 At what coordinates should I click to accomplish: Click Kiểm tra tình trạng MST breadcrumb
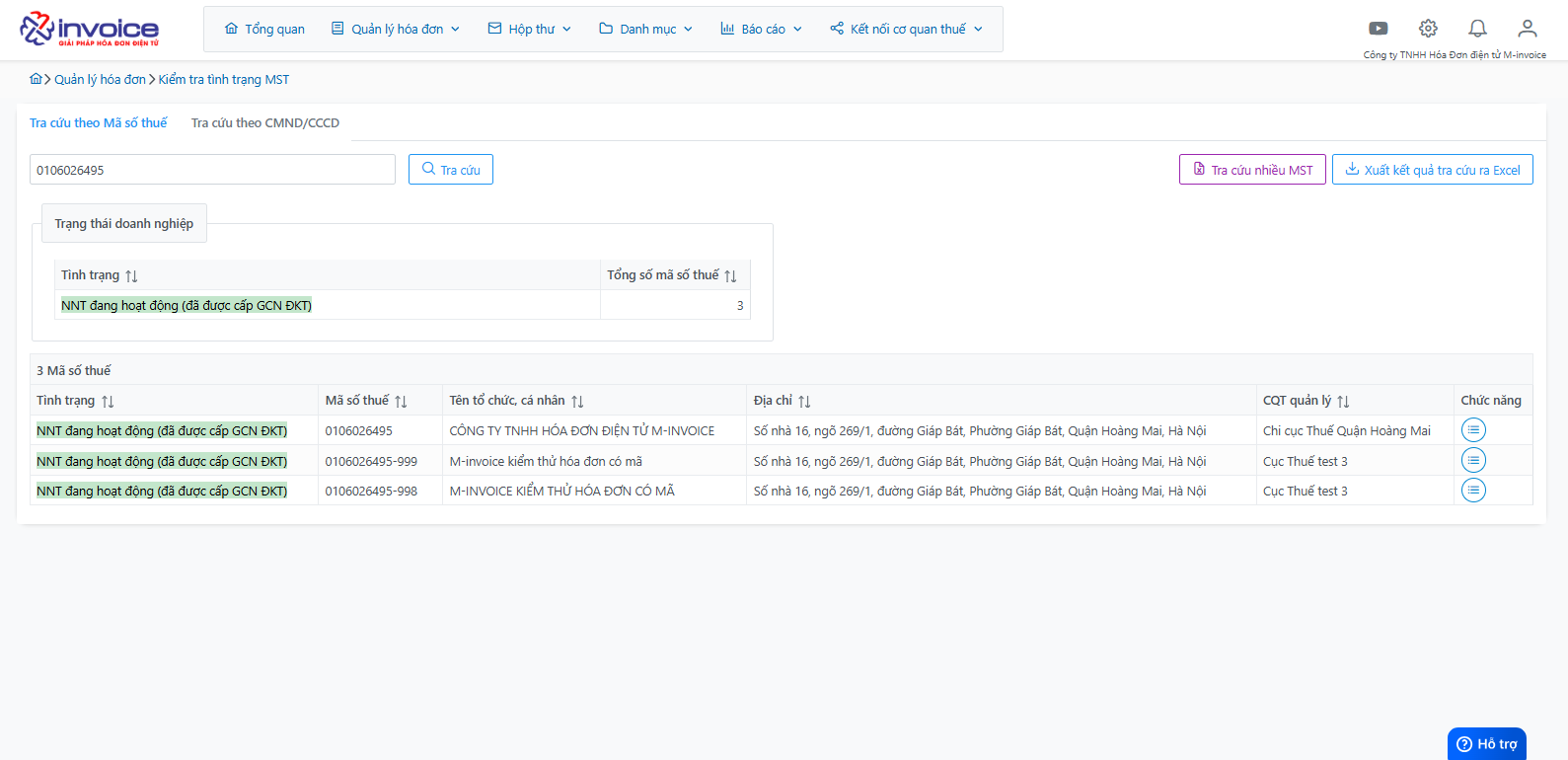pos(224,79)
